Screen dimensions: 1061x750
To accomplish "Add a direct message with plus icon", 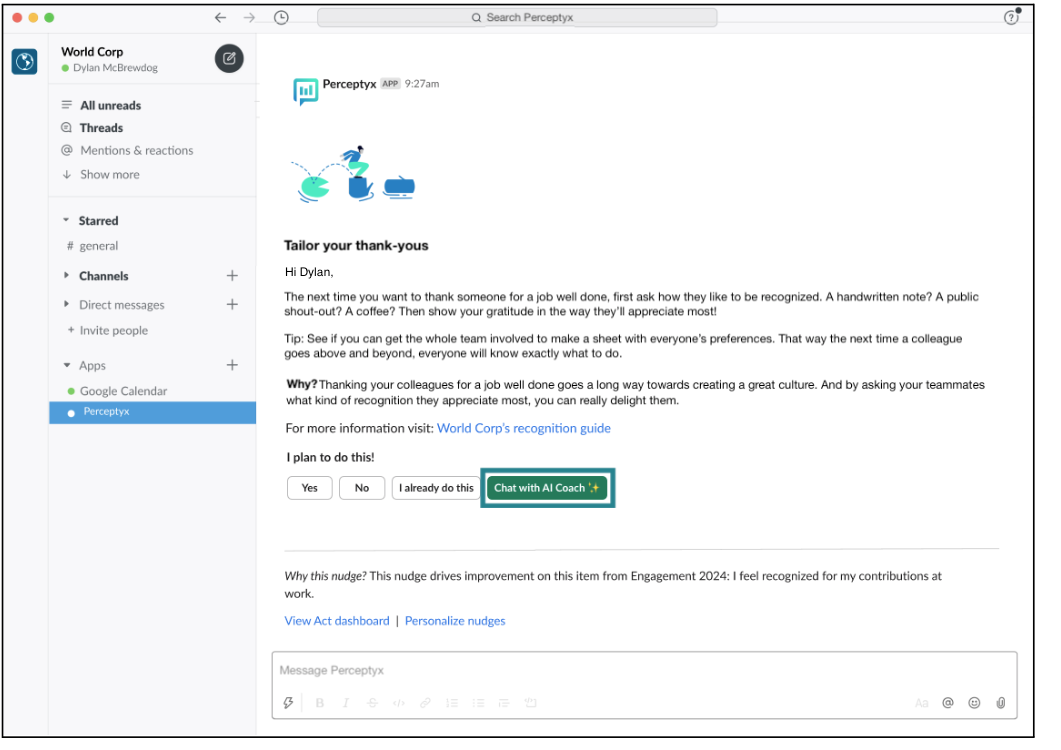I will pos(232,305).
